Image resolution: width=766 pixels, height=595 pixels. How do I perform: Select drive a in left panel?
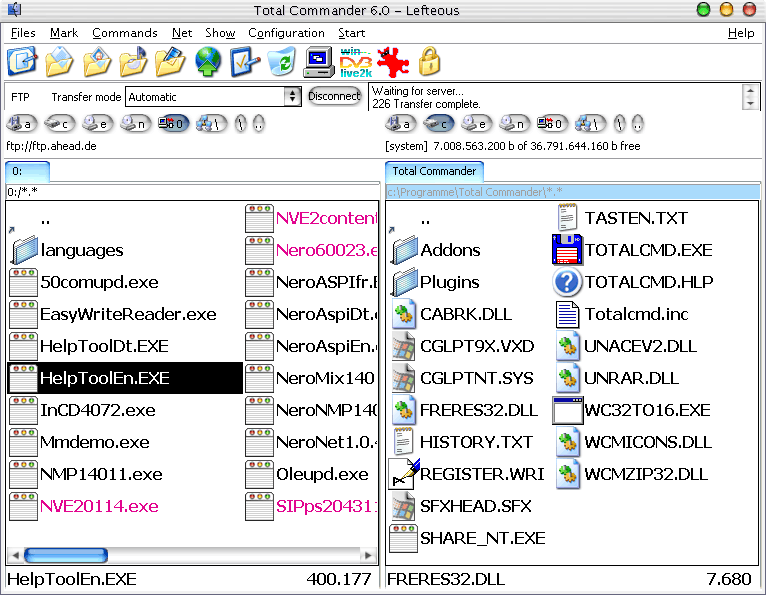coord(21,124)
